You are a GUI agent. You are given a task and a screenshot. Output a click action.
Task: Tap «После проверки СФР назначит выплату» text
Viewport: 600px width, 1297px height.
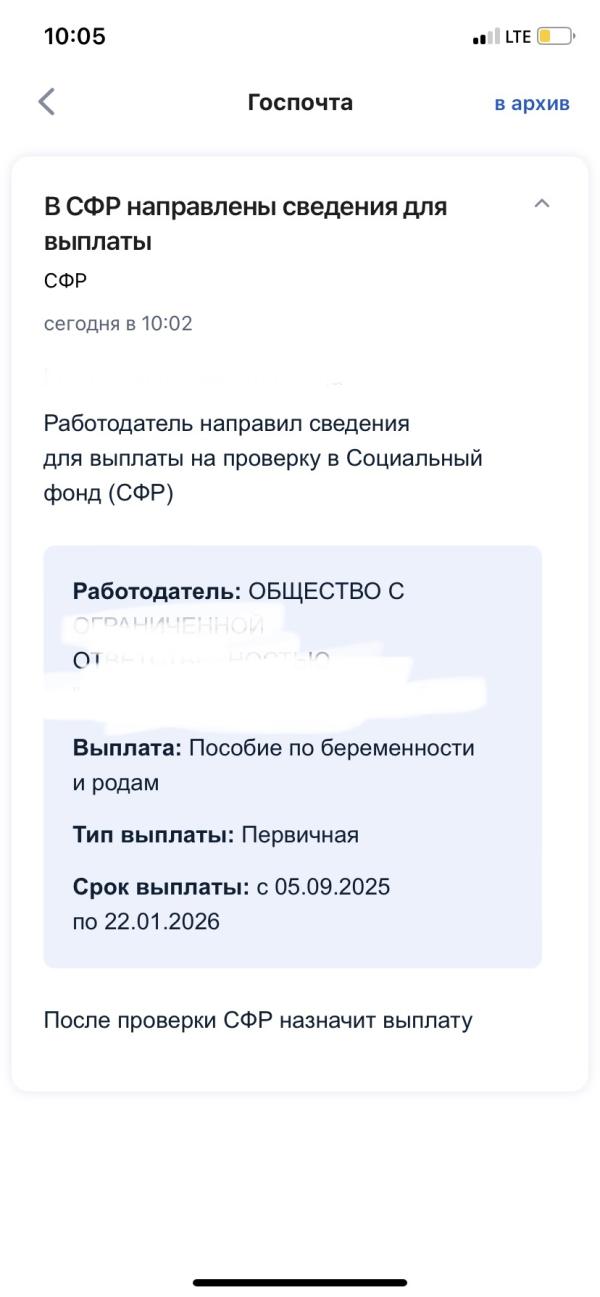257,1021
